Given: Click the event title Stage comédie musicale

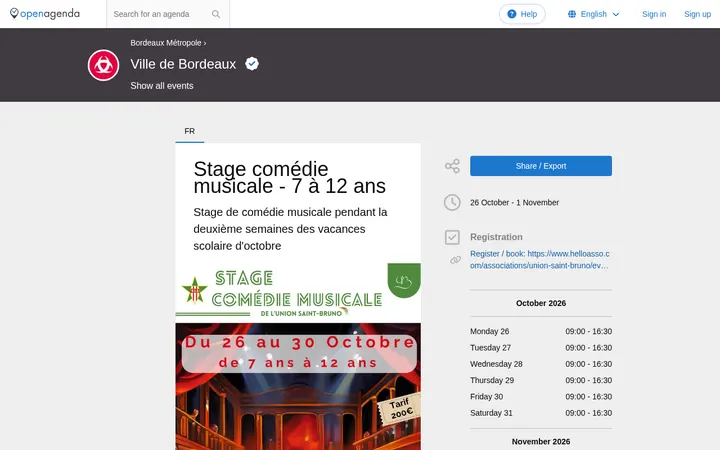Looking at the screenshot, I should coord(290,177).
